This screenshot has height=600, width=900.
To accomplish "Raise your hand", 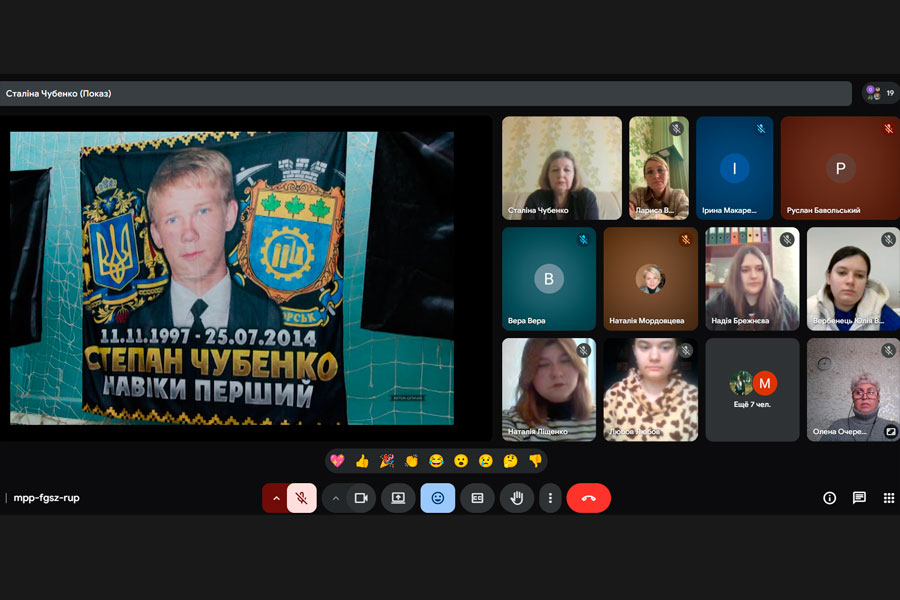I will pos(517,498).
